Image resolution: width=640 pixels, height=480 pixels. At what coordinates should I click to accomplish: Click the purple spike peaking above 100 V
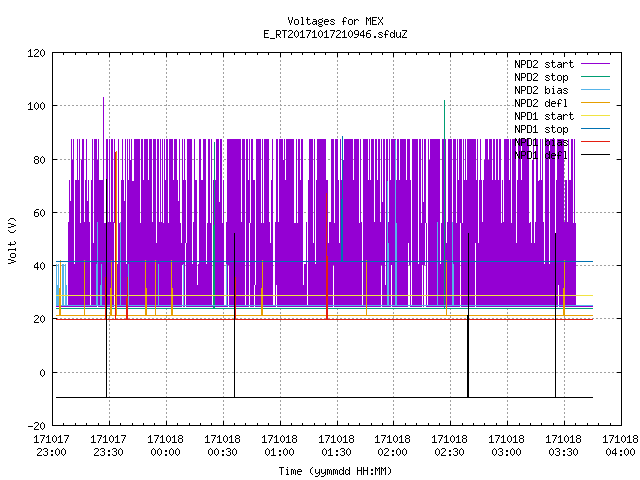(103, 116)
